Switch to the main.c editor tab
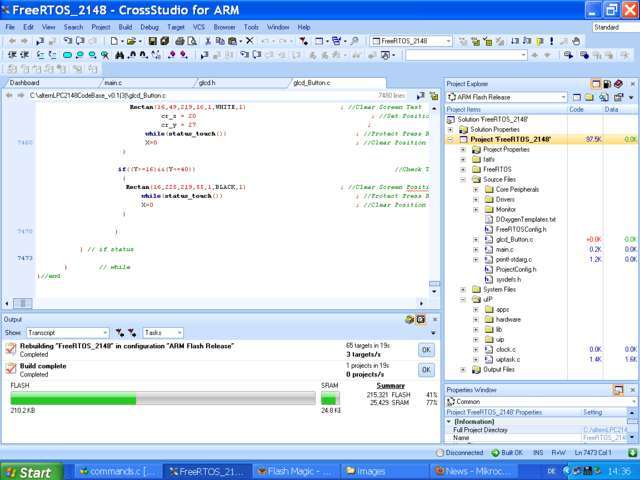 click(113, 83)
